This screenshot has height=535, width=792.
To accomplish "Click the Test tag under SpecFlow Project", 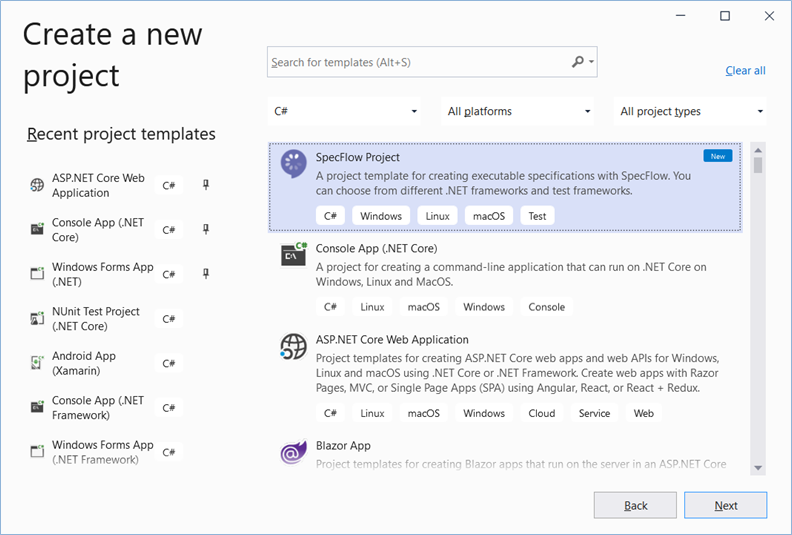I will [537, 216].
